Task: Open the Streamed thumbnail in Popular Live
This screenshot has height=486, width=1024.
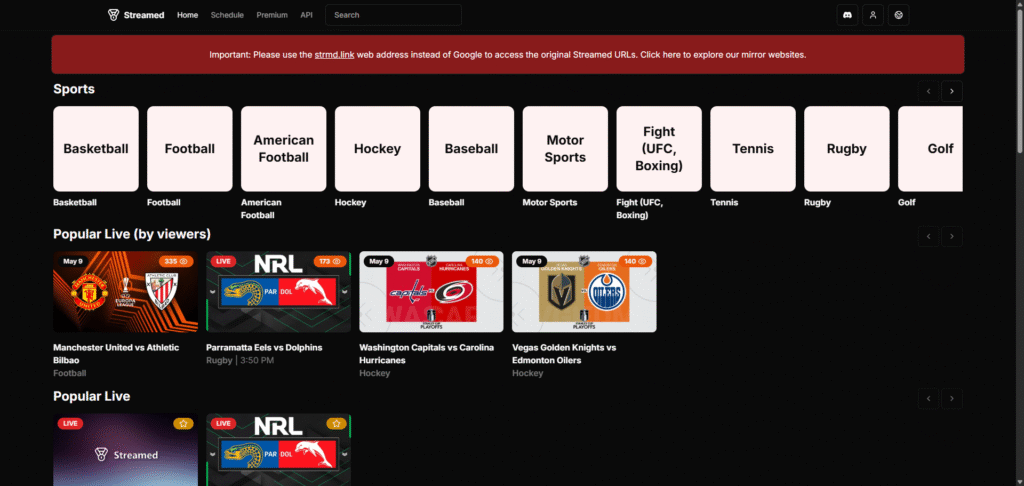Action: coord(125,449)
